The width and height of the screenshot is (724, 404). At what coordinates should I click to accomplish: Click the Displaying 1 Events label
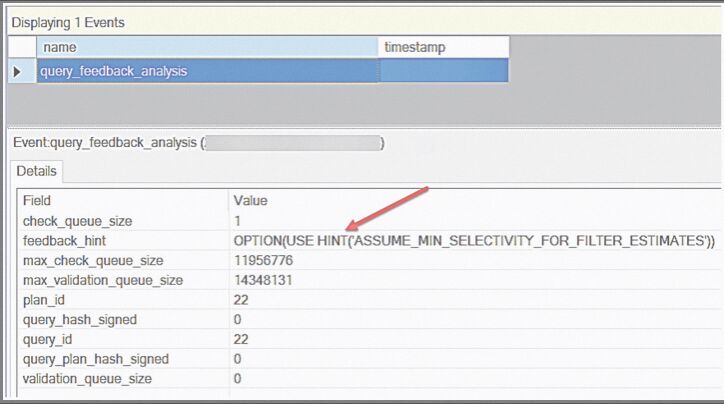[68, 23]
